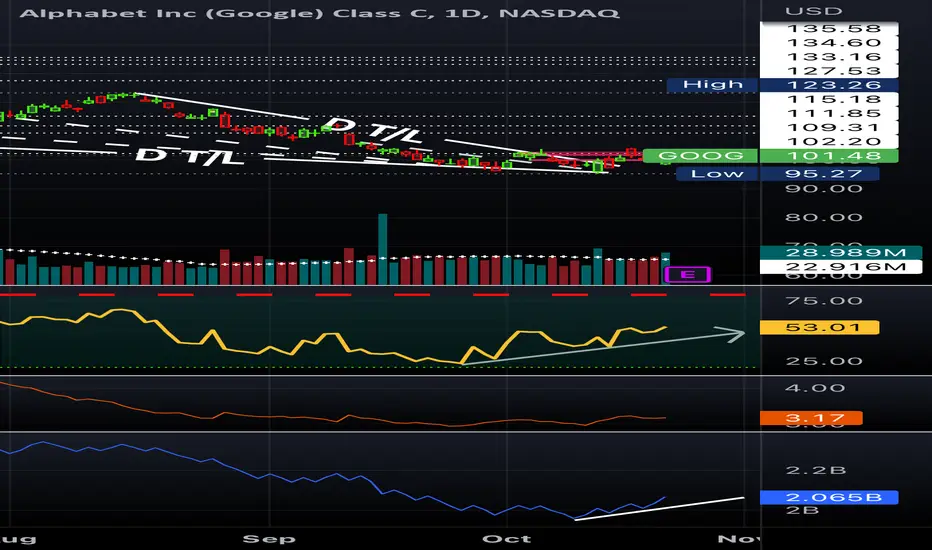
Task: Click the blue 2.065B OBV value label
Action: pyautogui.click(x=829, y=498)
